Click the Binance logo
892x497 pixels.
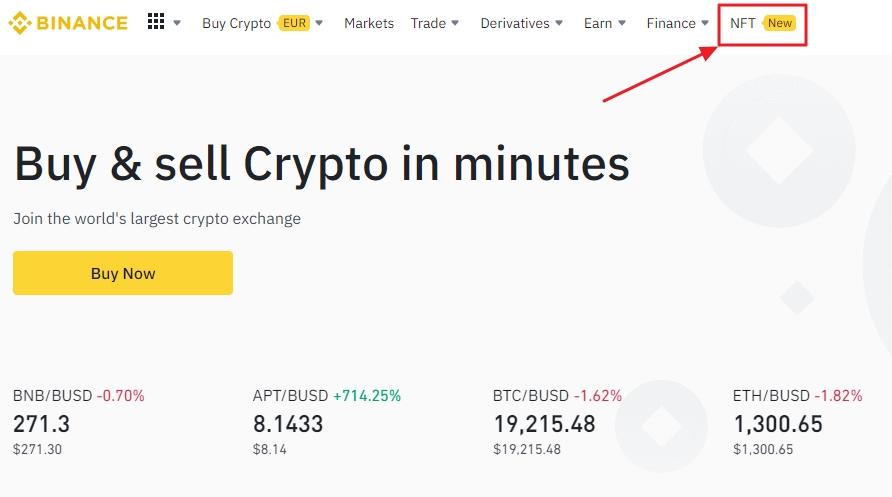pos(68,22)
